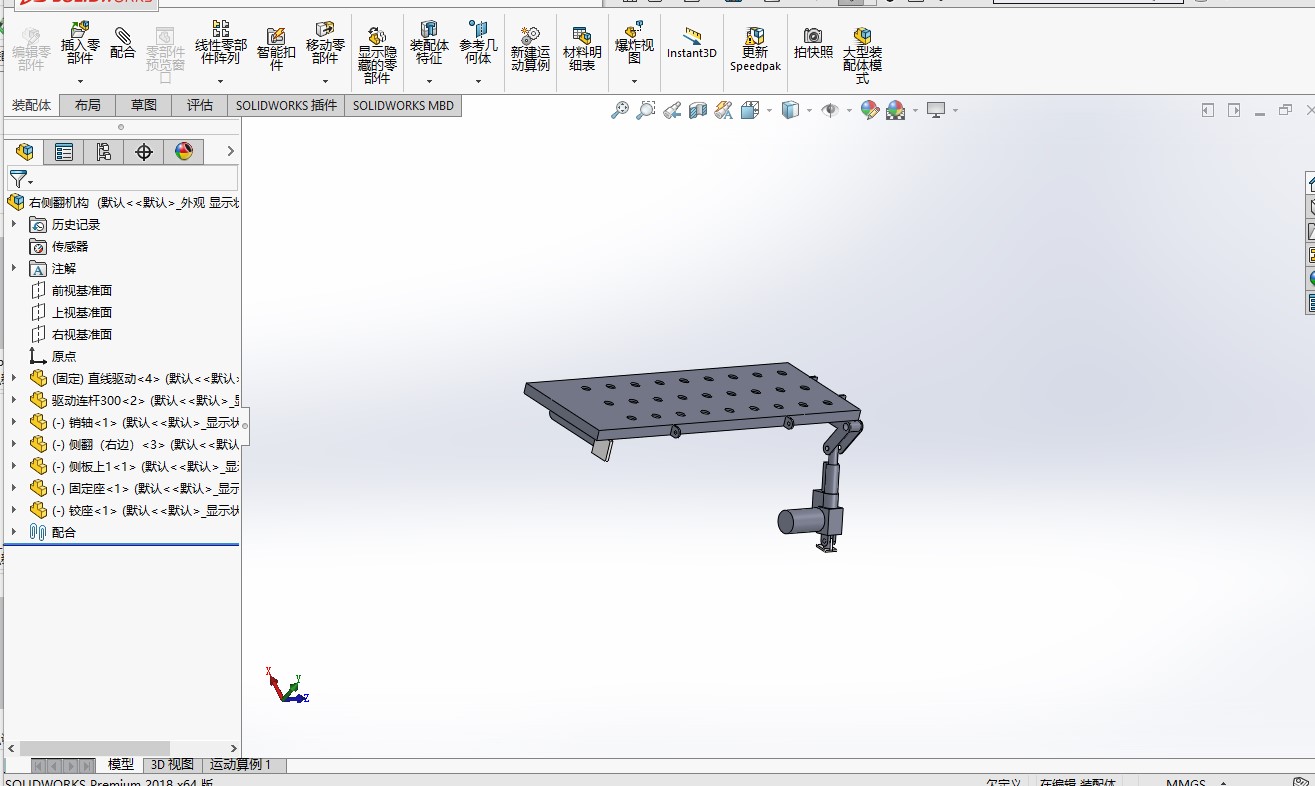Viewport: 1315px width, 786px height.
Task: Click the section view icon
Action: click(x=698, y=110)
